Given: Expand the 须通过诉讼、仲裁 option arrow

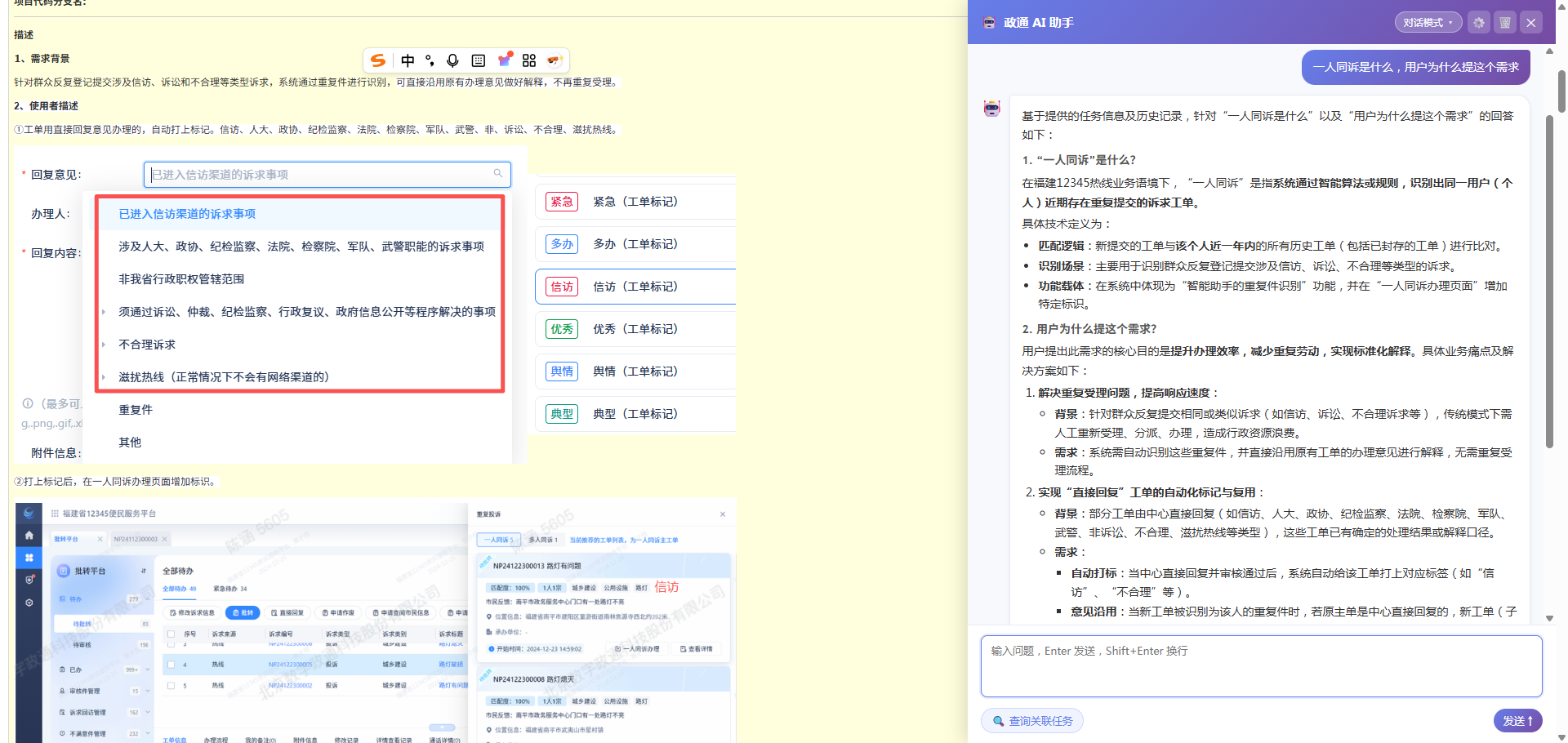Looking at the screenshot, I should tap(104, 312).
